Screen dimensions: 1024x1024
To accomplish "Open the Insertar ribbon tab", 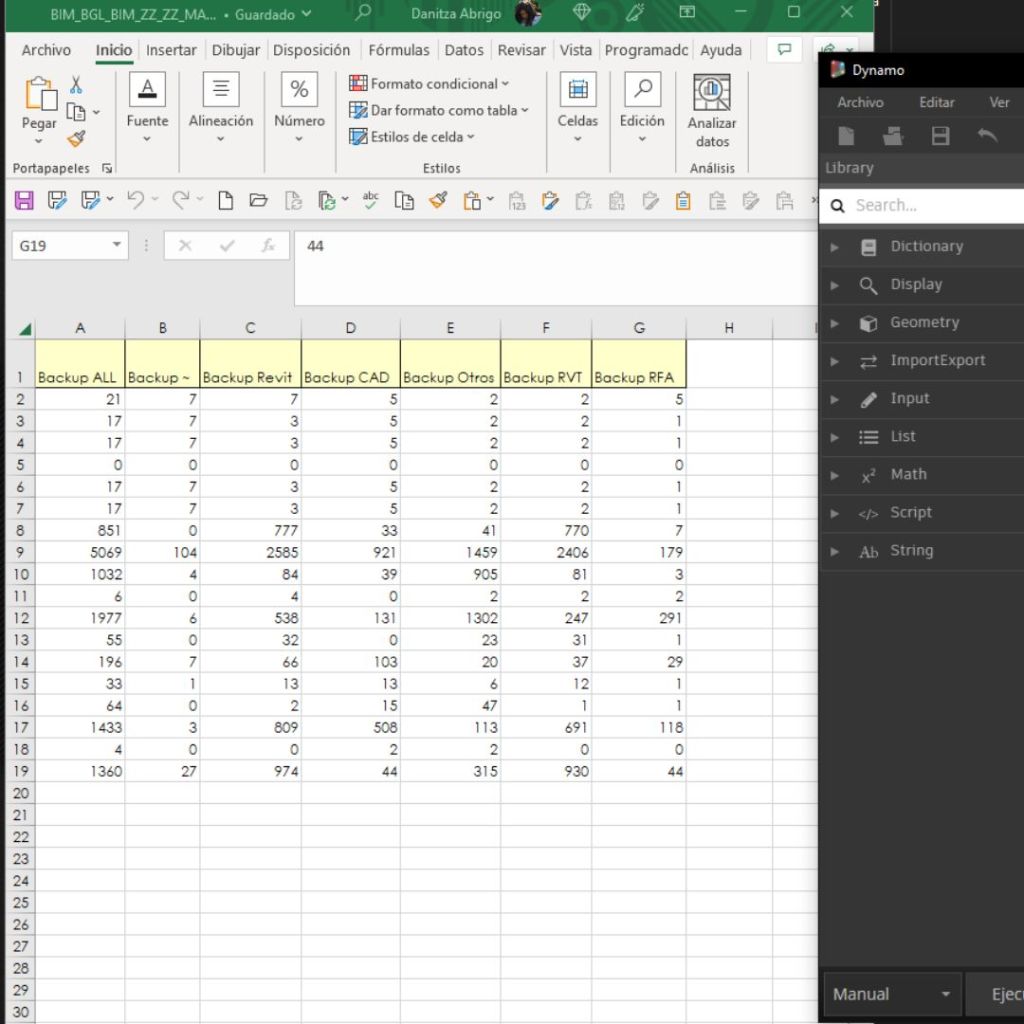I will (171, 50).
